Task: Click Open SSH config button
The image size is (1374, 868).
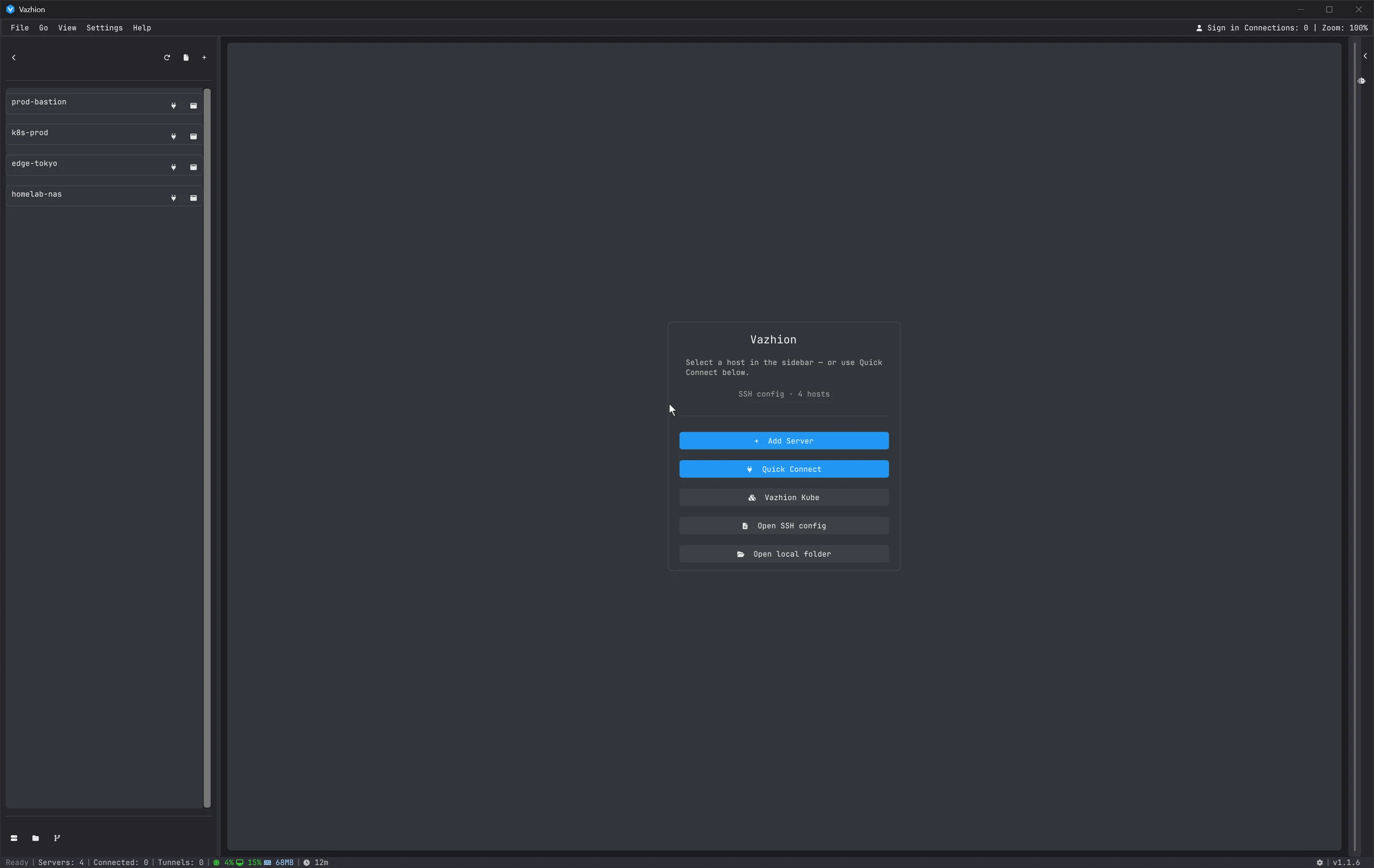Action: 784,526
